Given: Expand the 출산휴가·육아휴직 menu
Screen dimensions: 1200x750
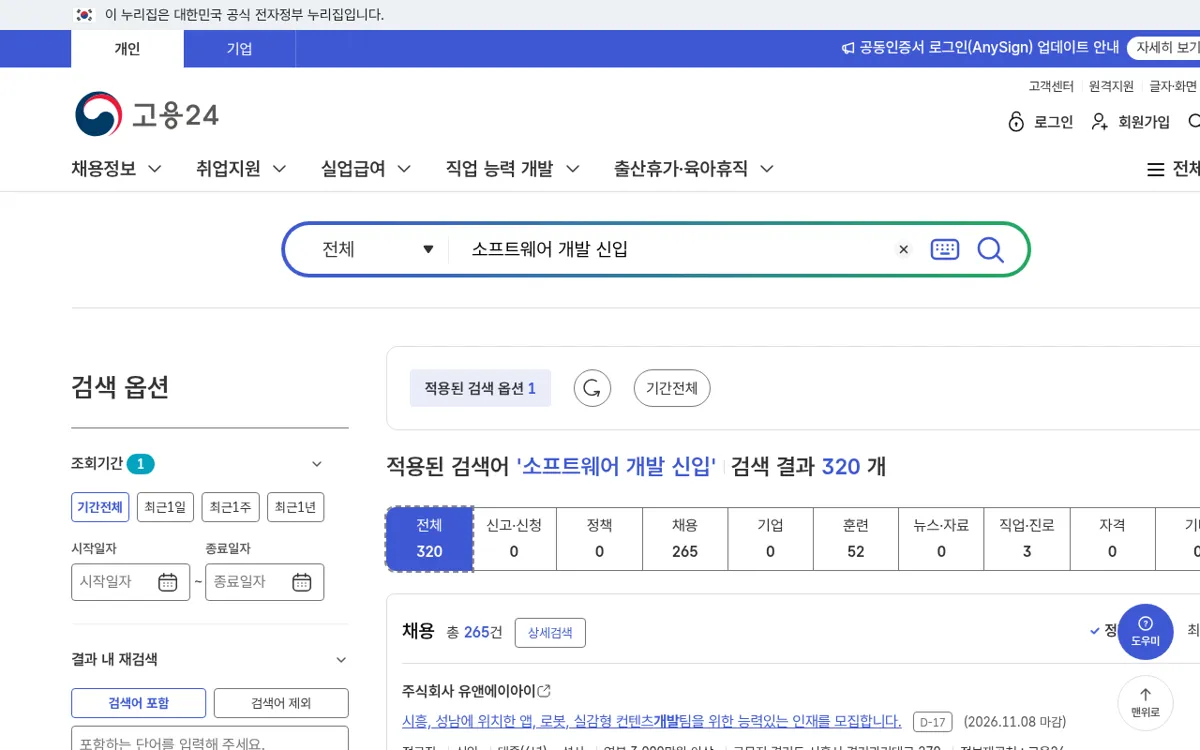Looking at the screenshot, I should click(694, 169).
